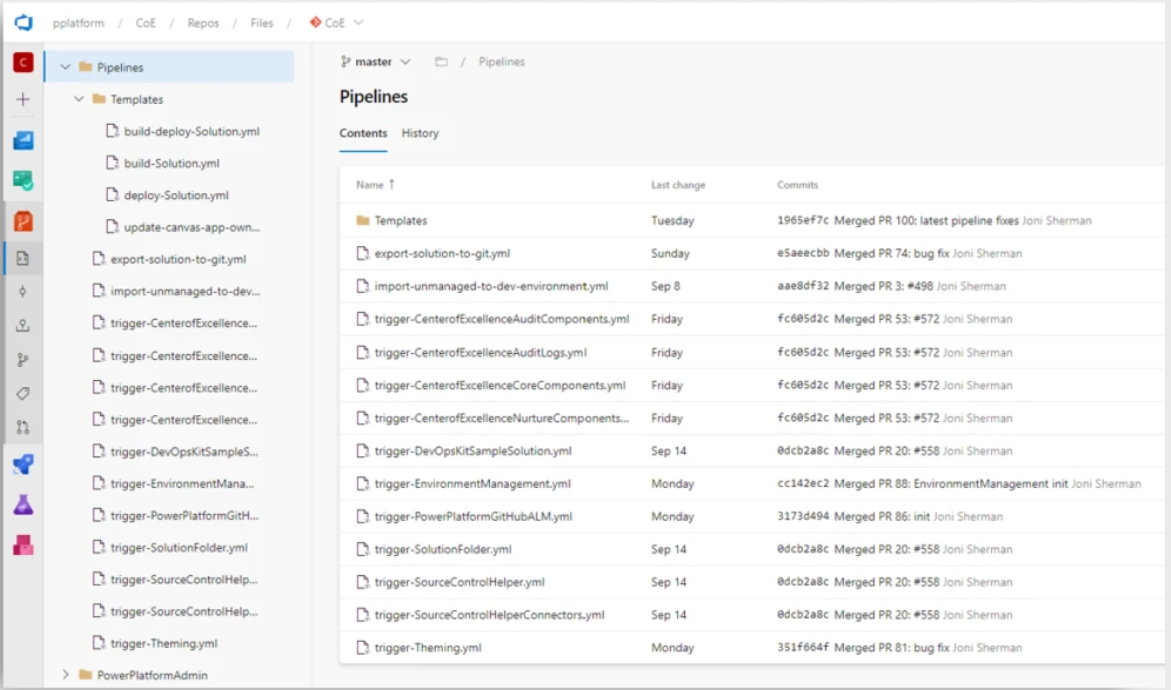Collapse the Templates folder in tree
The image size is (1171, 690).
[79, 99]
